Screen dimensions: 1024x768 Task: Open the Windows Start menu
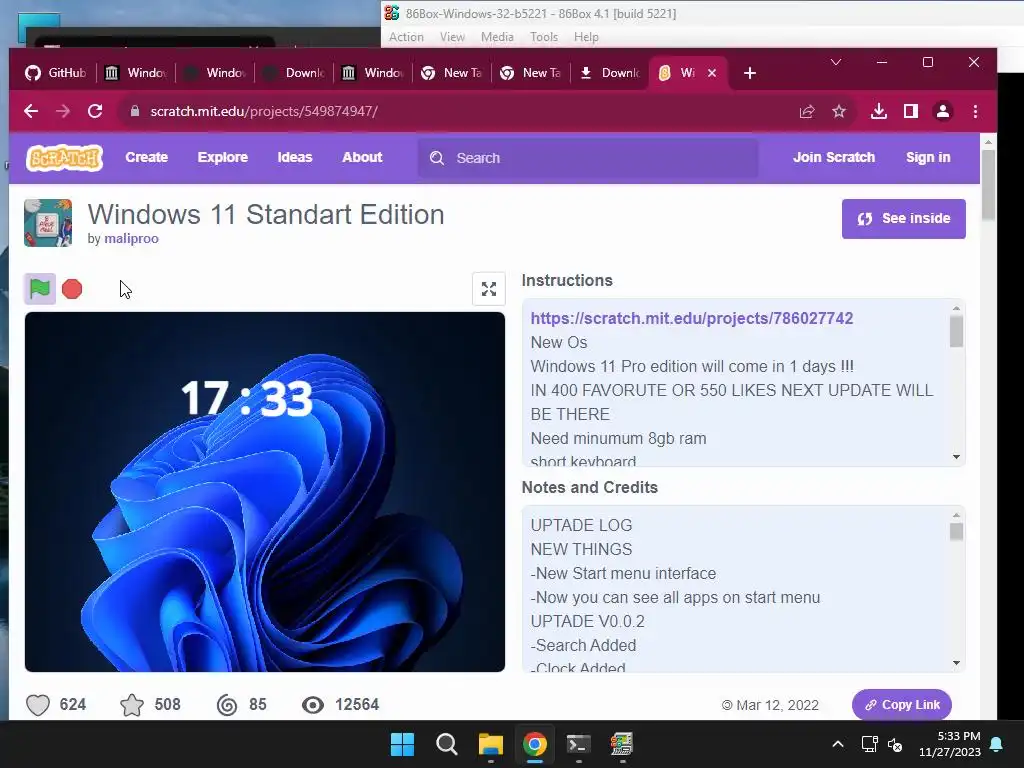point(402,744)
